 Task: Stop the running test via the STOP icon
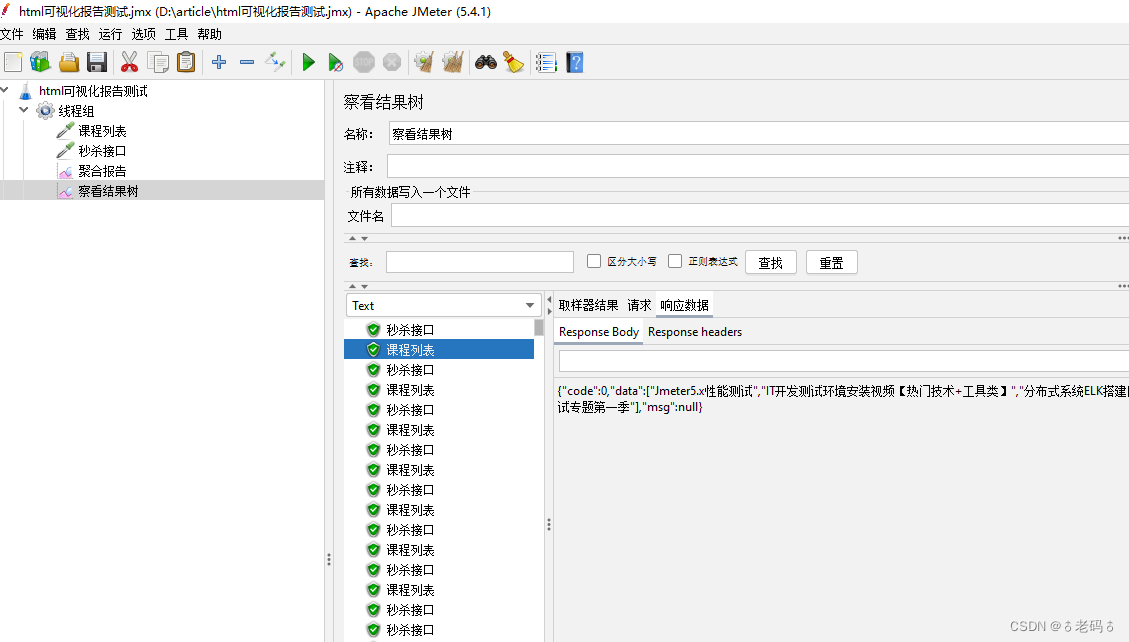(x=362, y=61)
